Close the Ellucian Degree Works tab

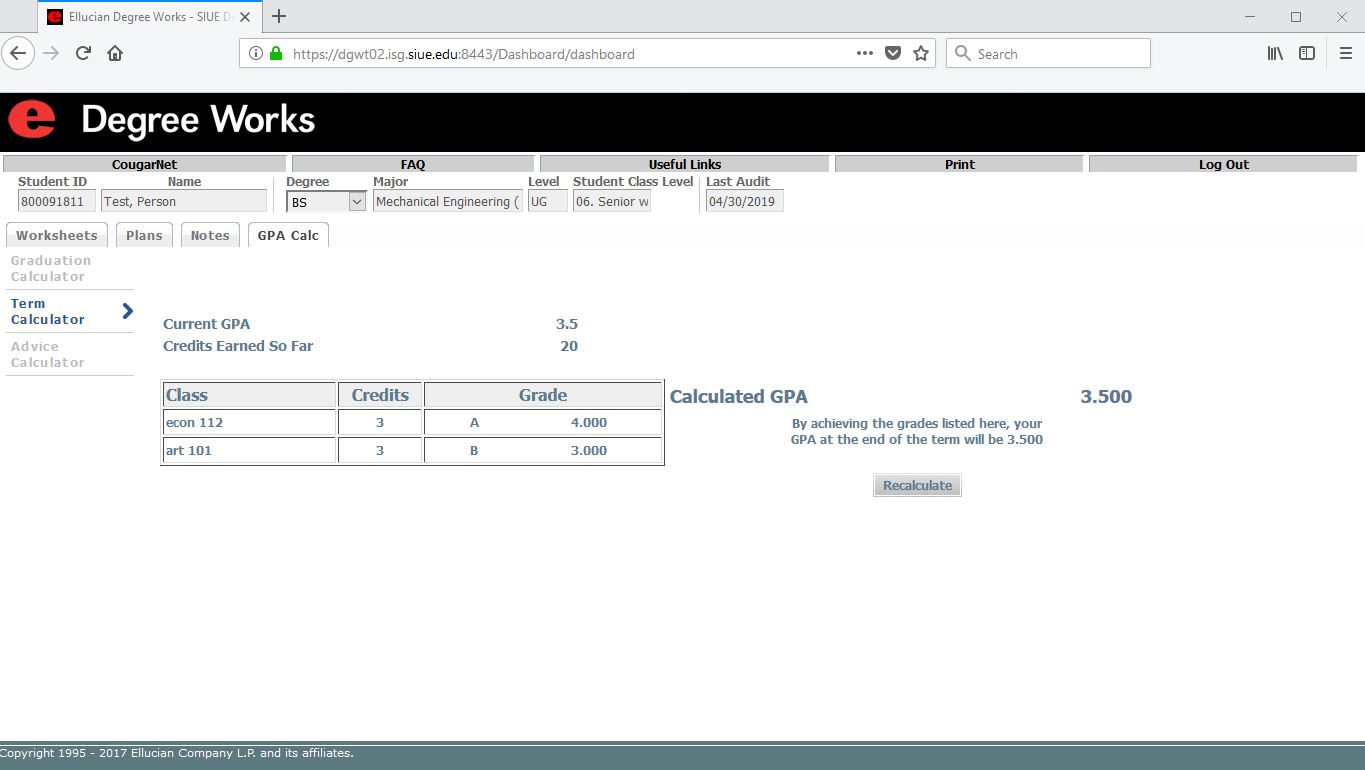click(245, 17)
